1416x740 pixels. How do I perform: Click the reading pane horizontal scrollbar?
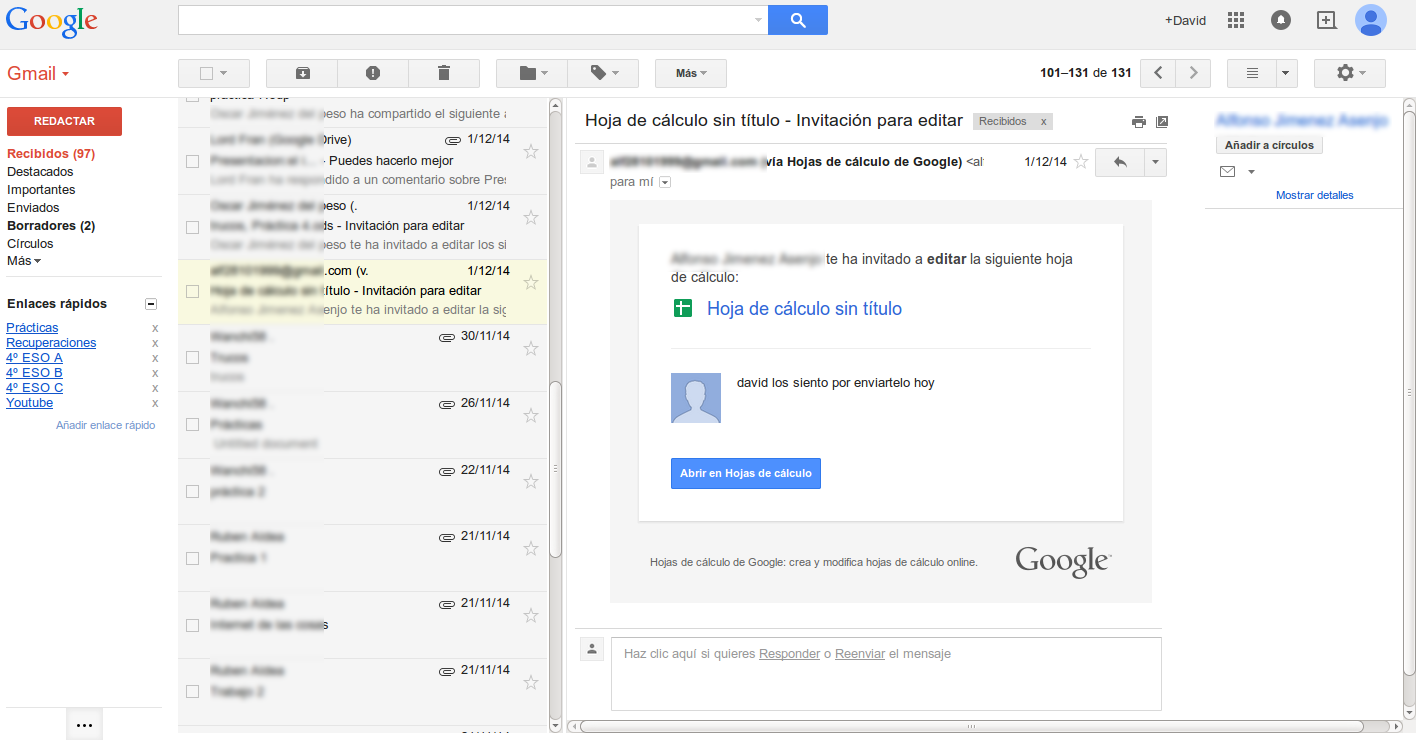[x=970, y=726]
